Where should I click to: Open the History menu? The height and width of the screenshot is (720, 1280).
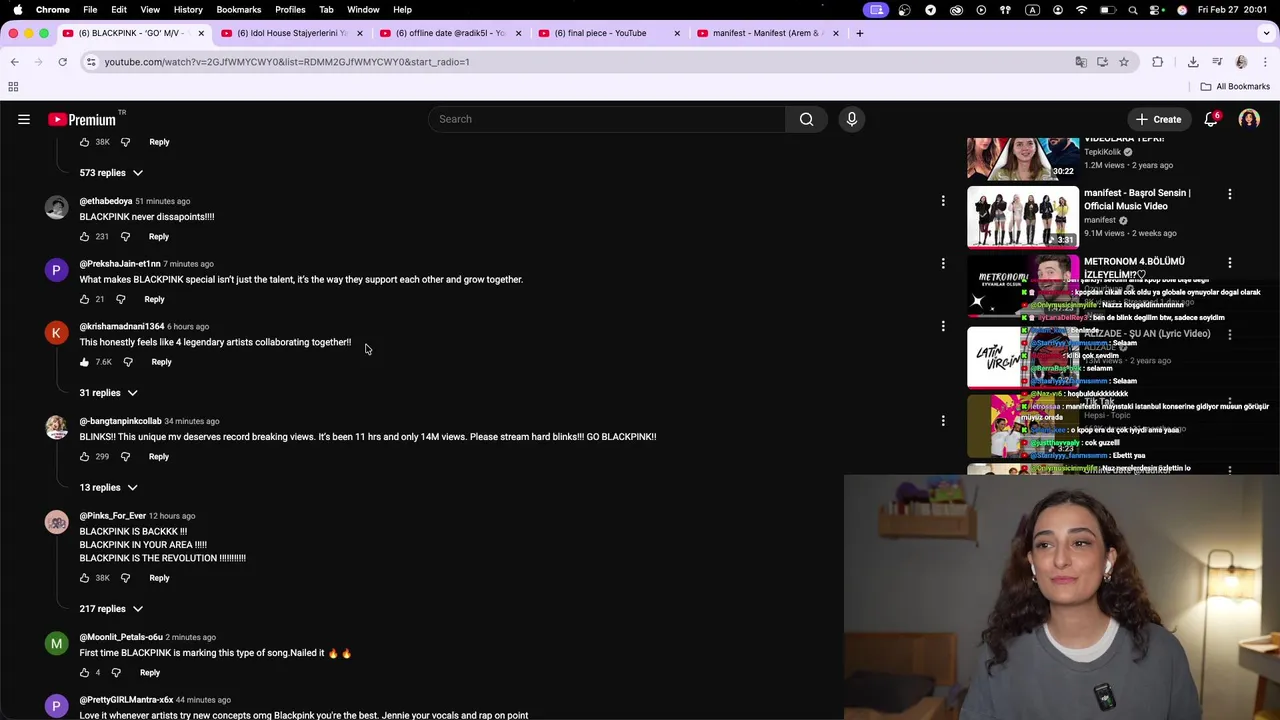coord(188,9)
